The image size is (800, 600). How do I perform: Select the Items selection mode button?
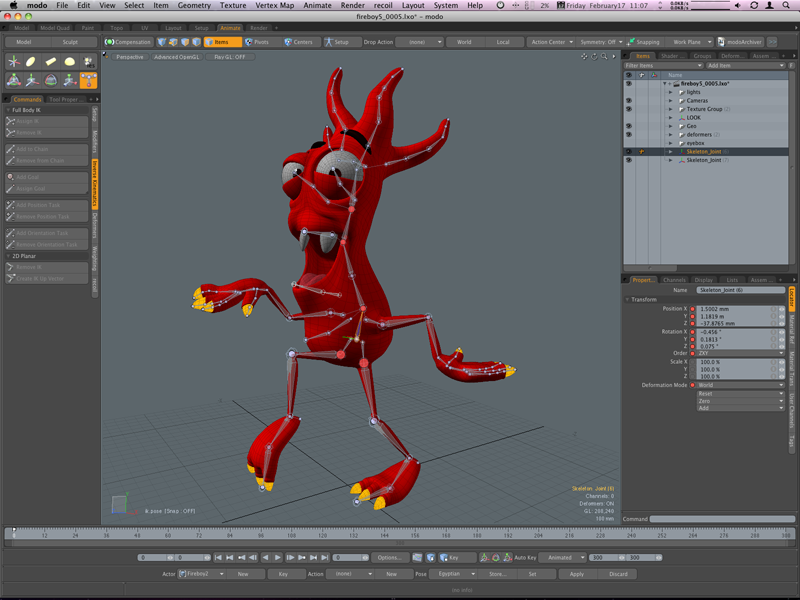click(x=222, y=42)
